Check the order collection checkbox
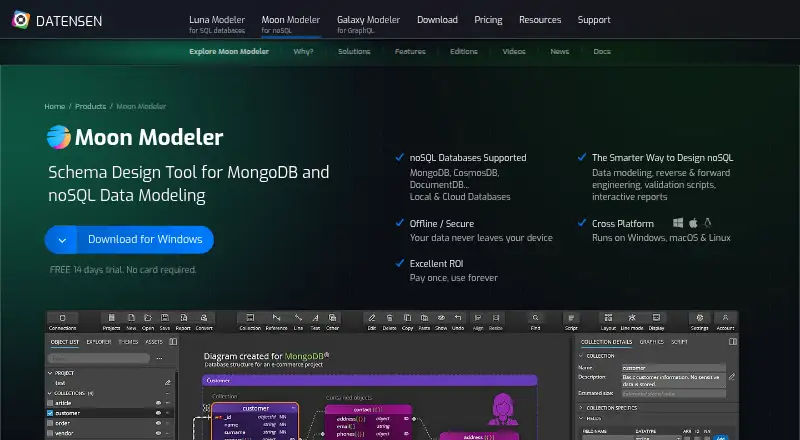800x440 pixels. pos(50,423)
